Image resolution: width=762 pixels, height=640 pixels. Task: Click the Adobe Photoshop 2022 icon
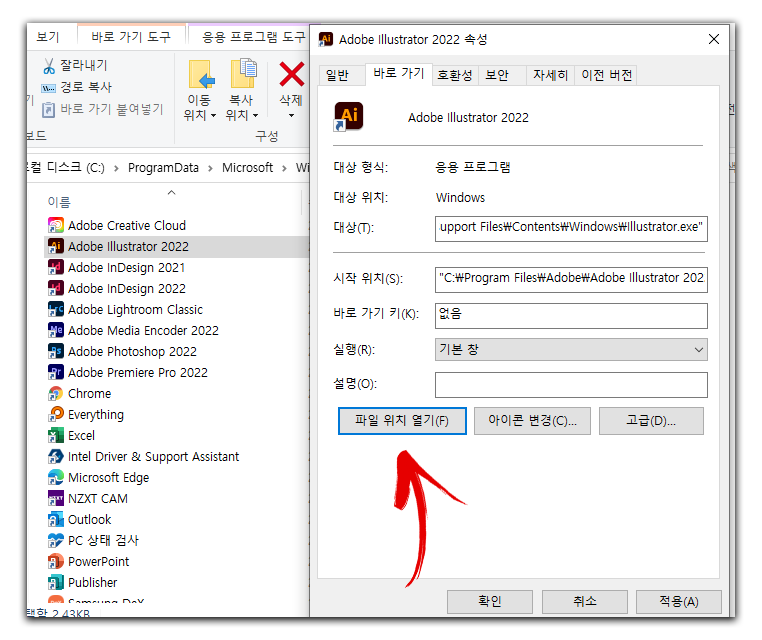click(56, 351)
